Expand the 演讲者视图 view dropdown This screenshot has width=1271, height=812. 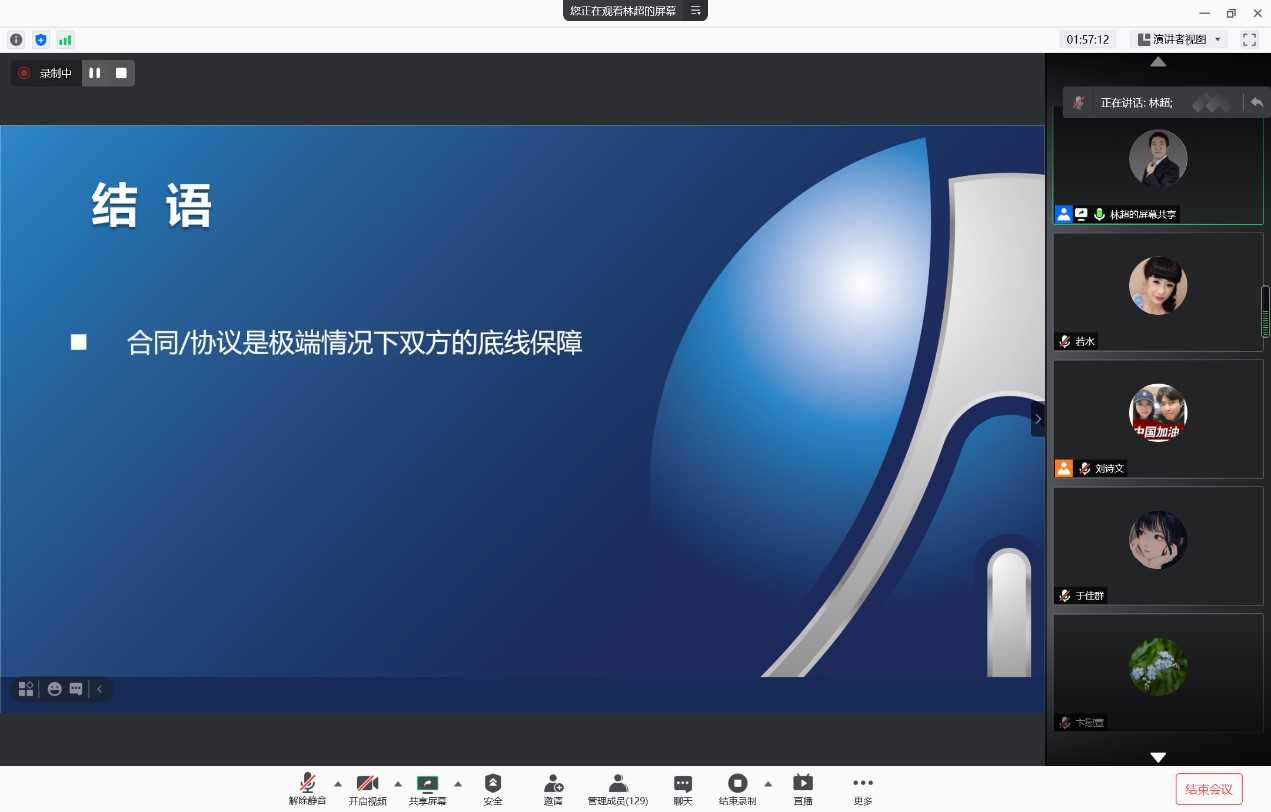click(x=1179, y=40)
